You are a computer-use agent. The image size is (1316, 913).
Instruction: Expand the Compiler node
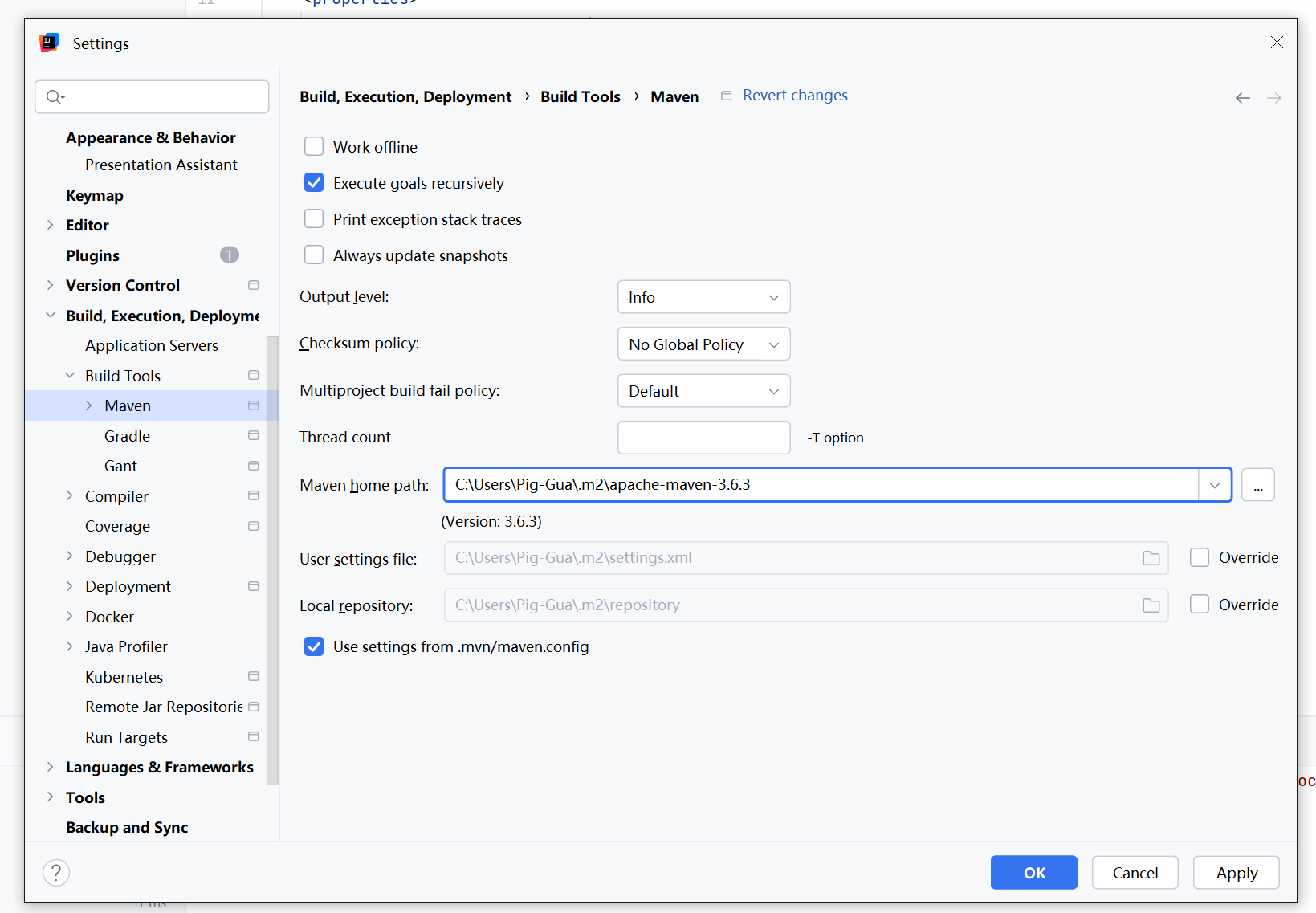pyautogui.click(x=70, y=495)
